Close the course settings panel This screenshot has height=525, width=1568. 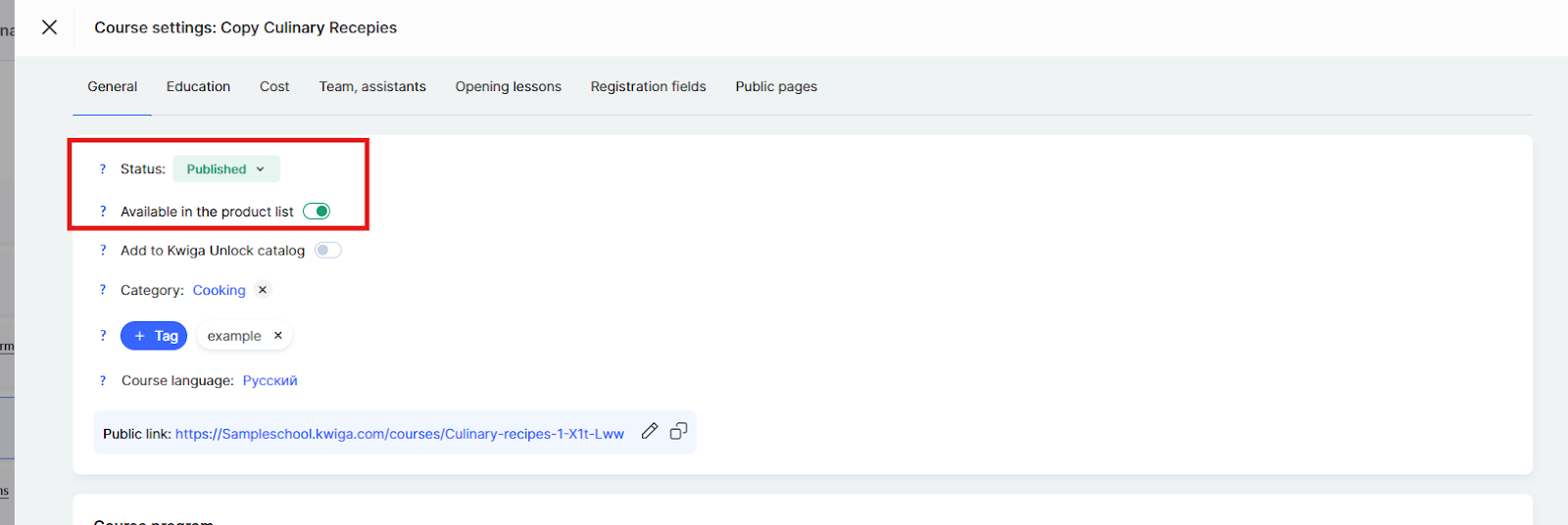pos(49,27)
